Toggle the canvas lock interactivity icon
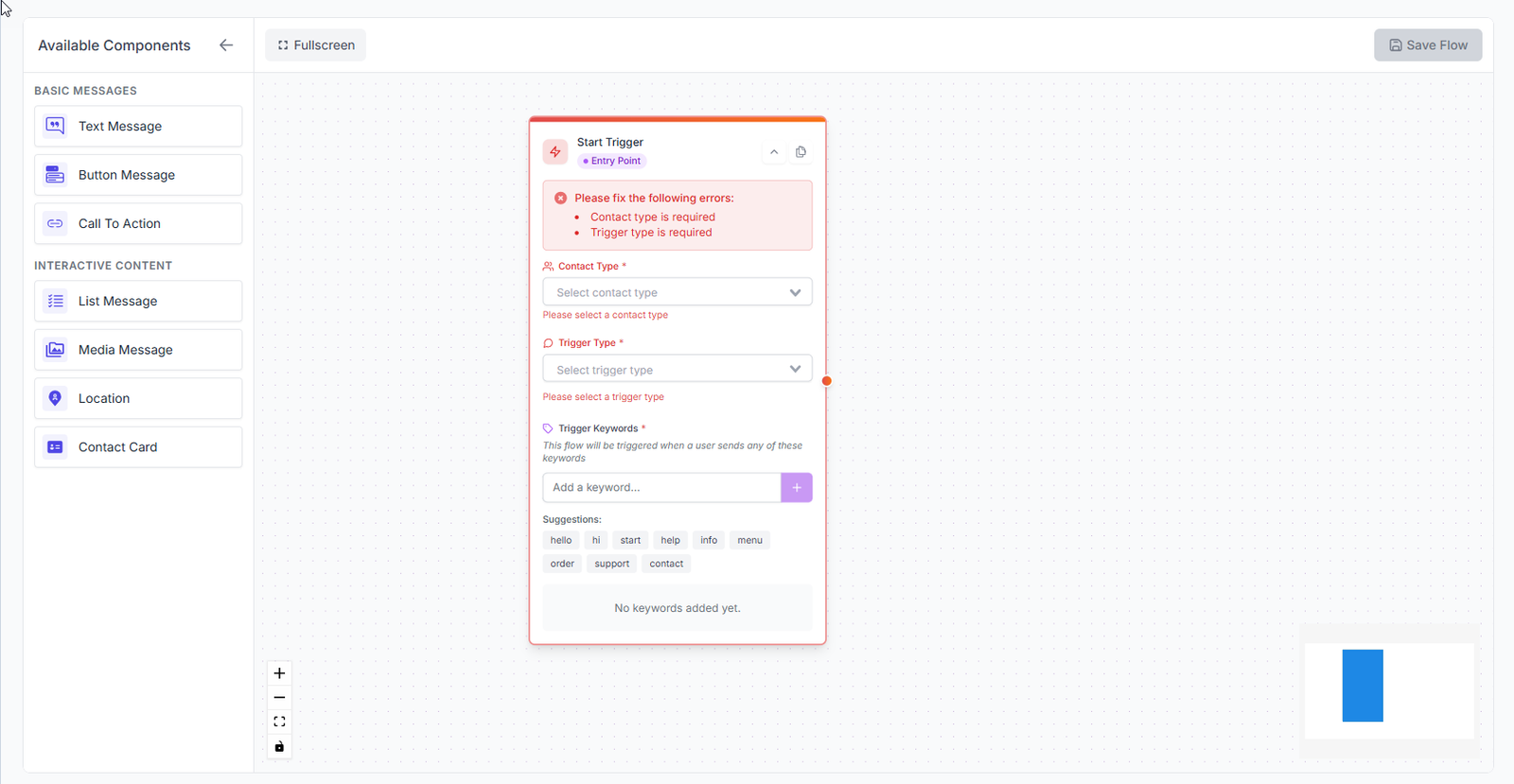 click(x=279, y=746)
